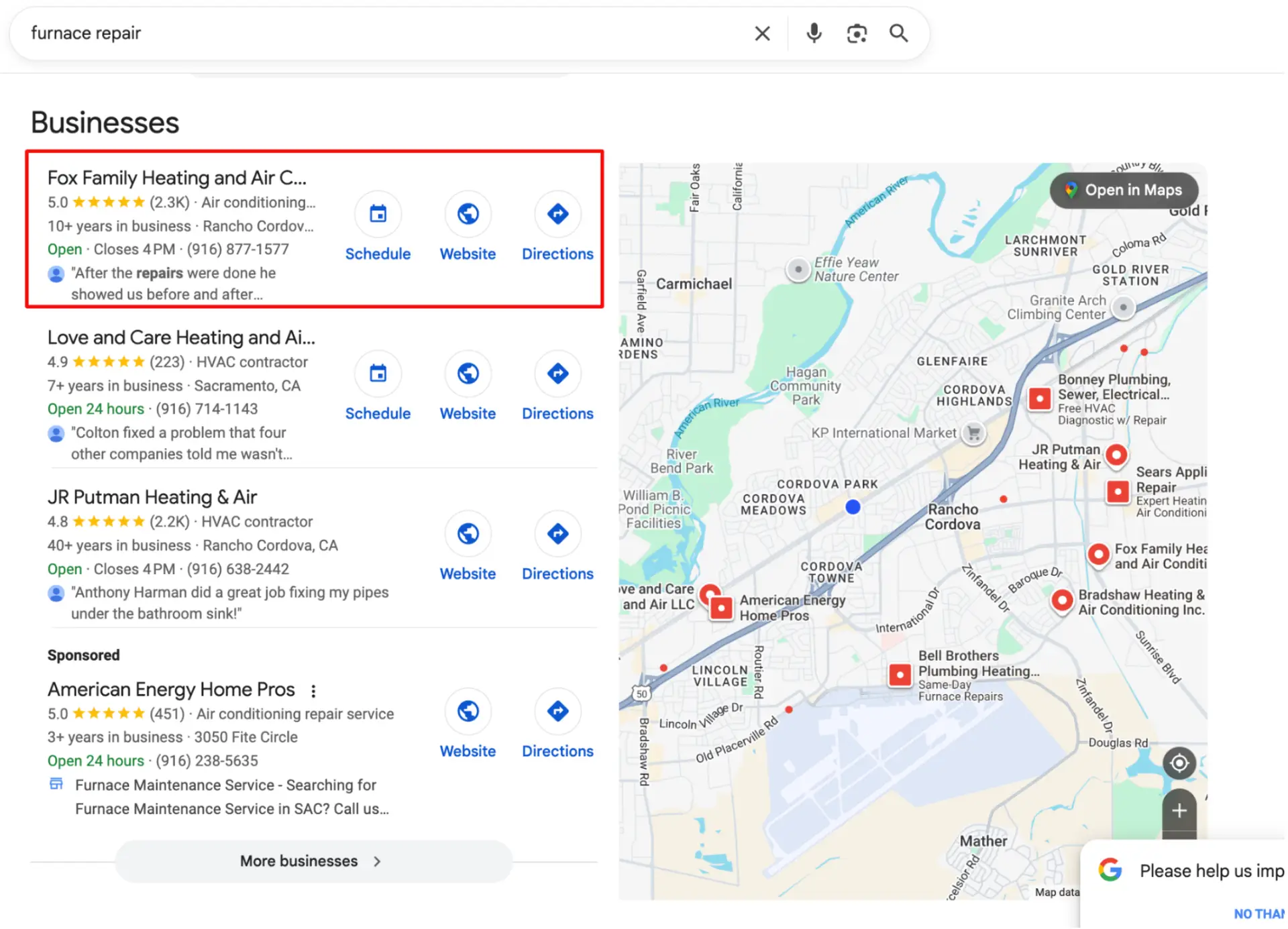
Task: Open in Maps button
Action: (x=1125, y=190)
